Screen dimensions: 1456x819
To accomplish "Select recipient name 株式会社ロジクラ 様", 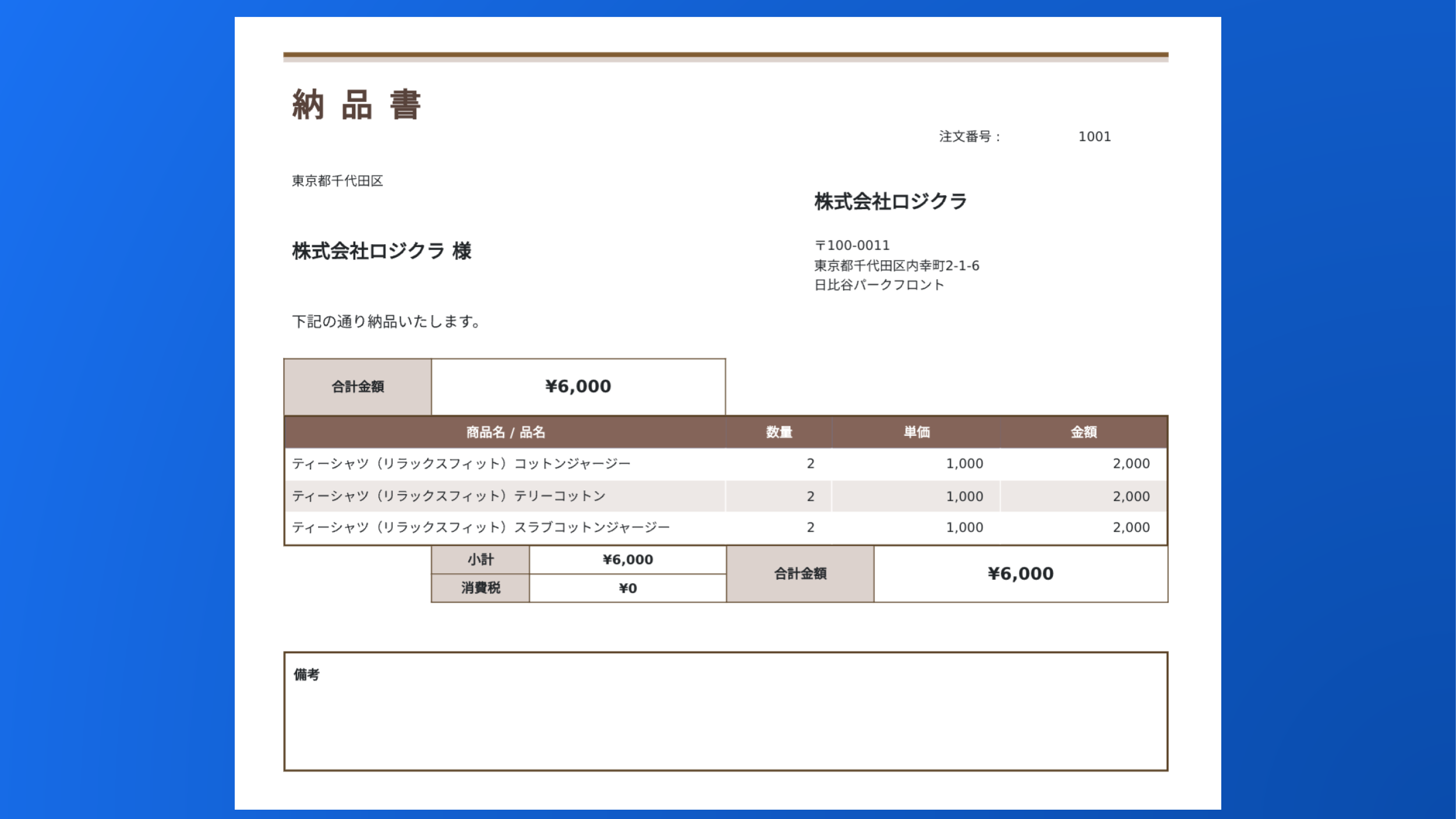I will pyautogui.click(x=381, y=251).
